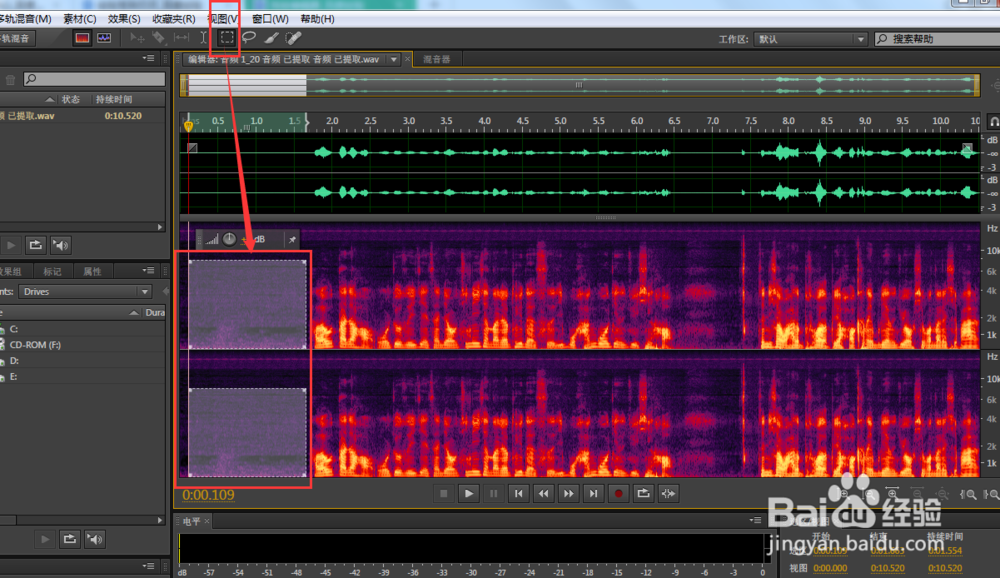Toggle the spectral pitch display button

[x=104, y=38]
